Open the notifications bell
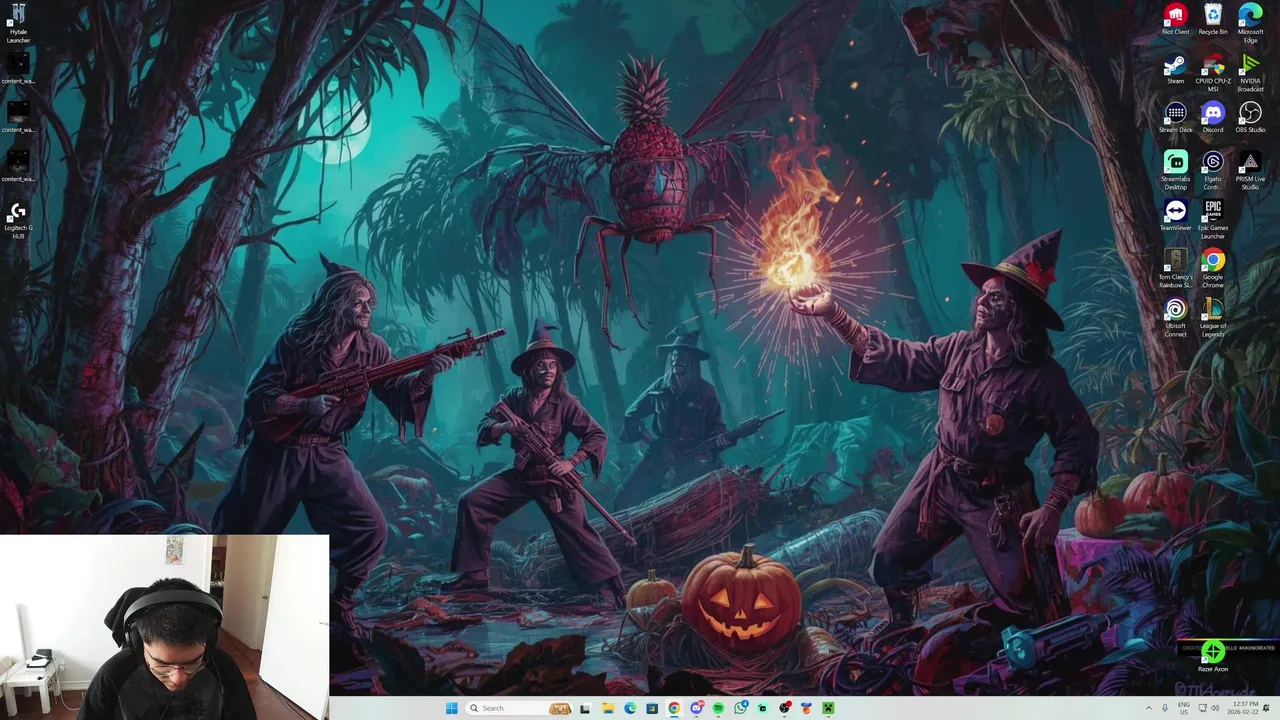The image size is (1280, 720). 1266,708
